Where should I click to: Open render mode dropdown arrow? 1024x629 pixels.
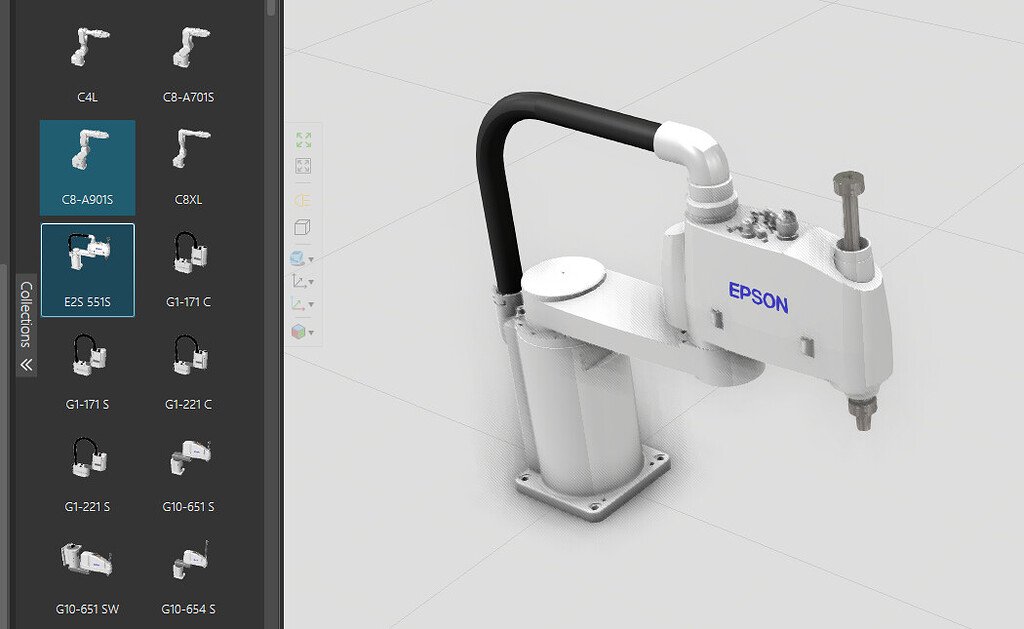(311, 260)
